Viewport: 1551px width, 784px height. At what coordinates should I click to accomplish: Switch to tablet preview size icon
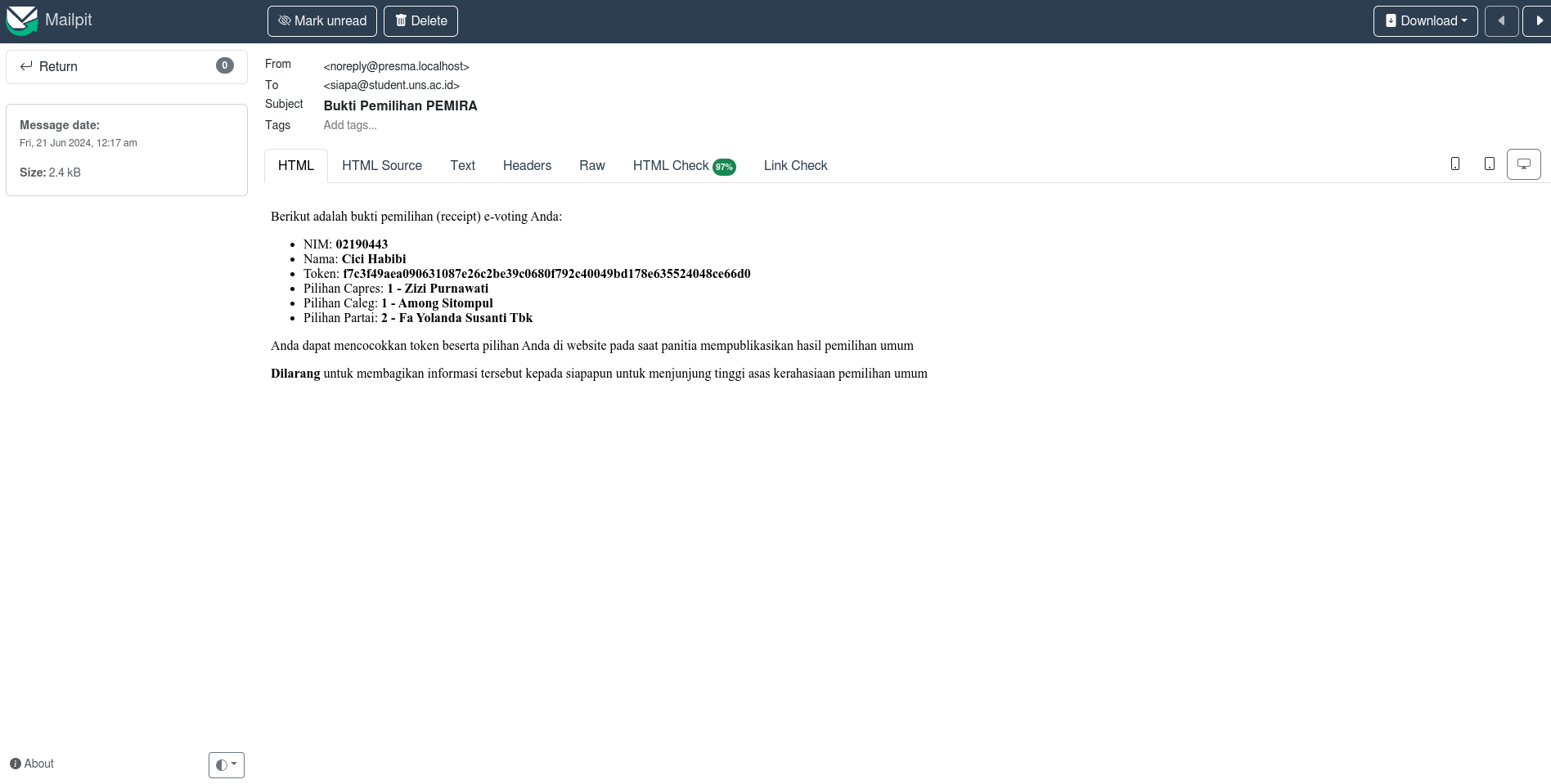pyautogui.click(x=1489, y=164)
